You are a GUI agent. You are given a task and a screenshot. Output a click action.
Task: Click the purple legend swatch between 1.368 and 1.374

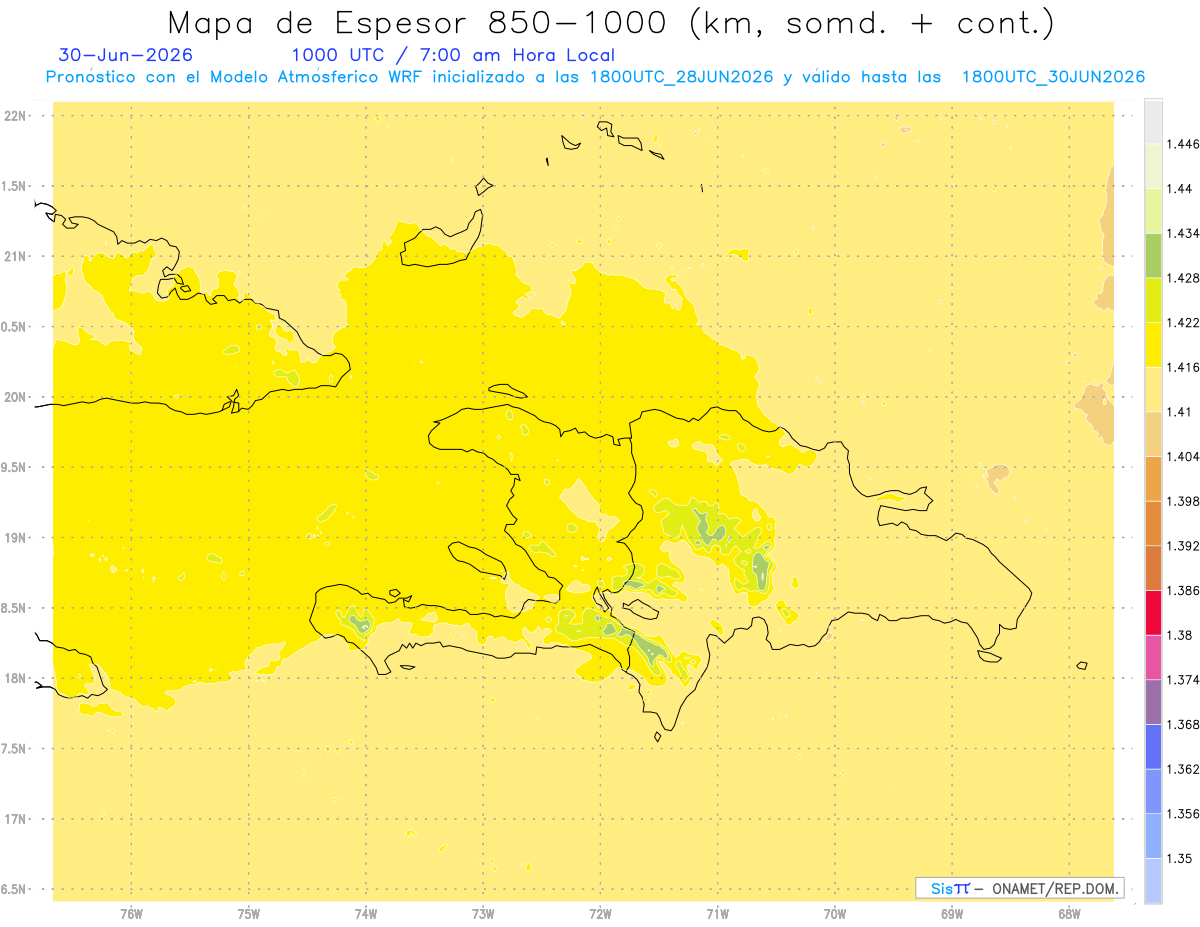1153,702
